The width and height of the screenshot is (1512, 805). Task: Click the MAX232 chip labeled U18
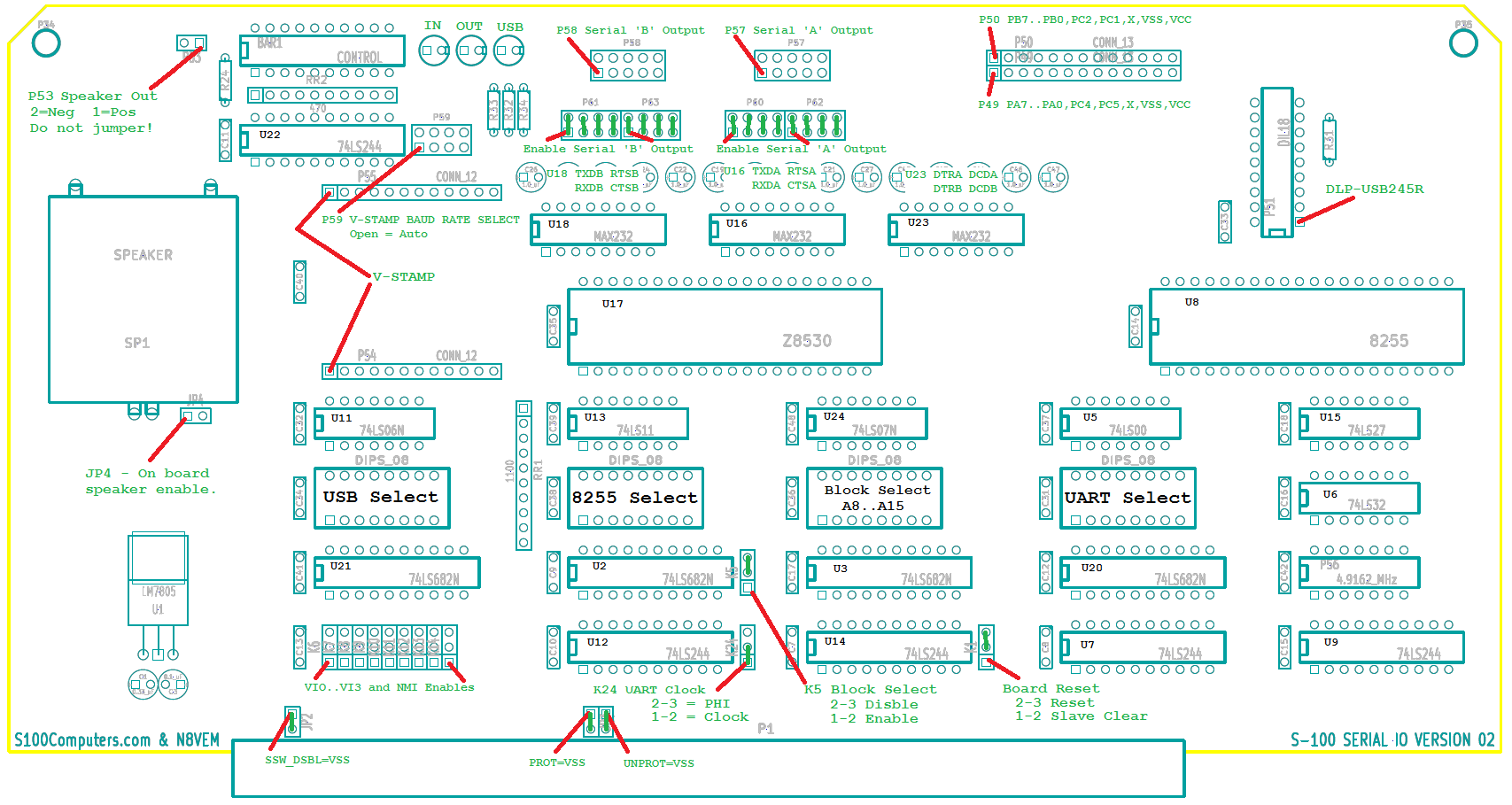coord(599,230)
